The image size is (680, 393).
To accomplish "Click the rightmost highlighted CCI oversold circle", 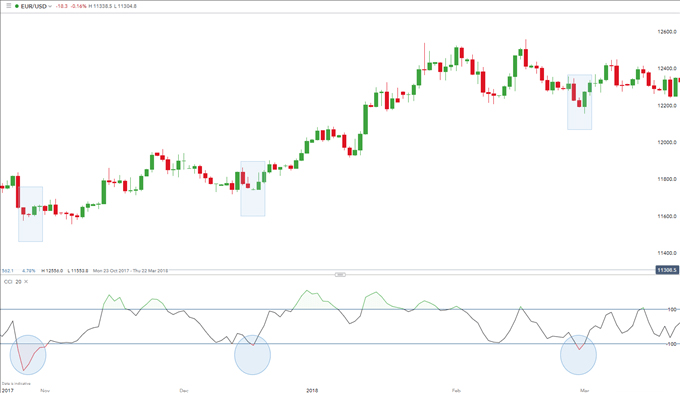I will pos(579,355).
